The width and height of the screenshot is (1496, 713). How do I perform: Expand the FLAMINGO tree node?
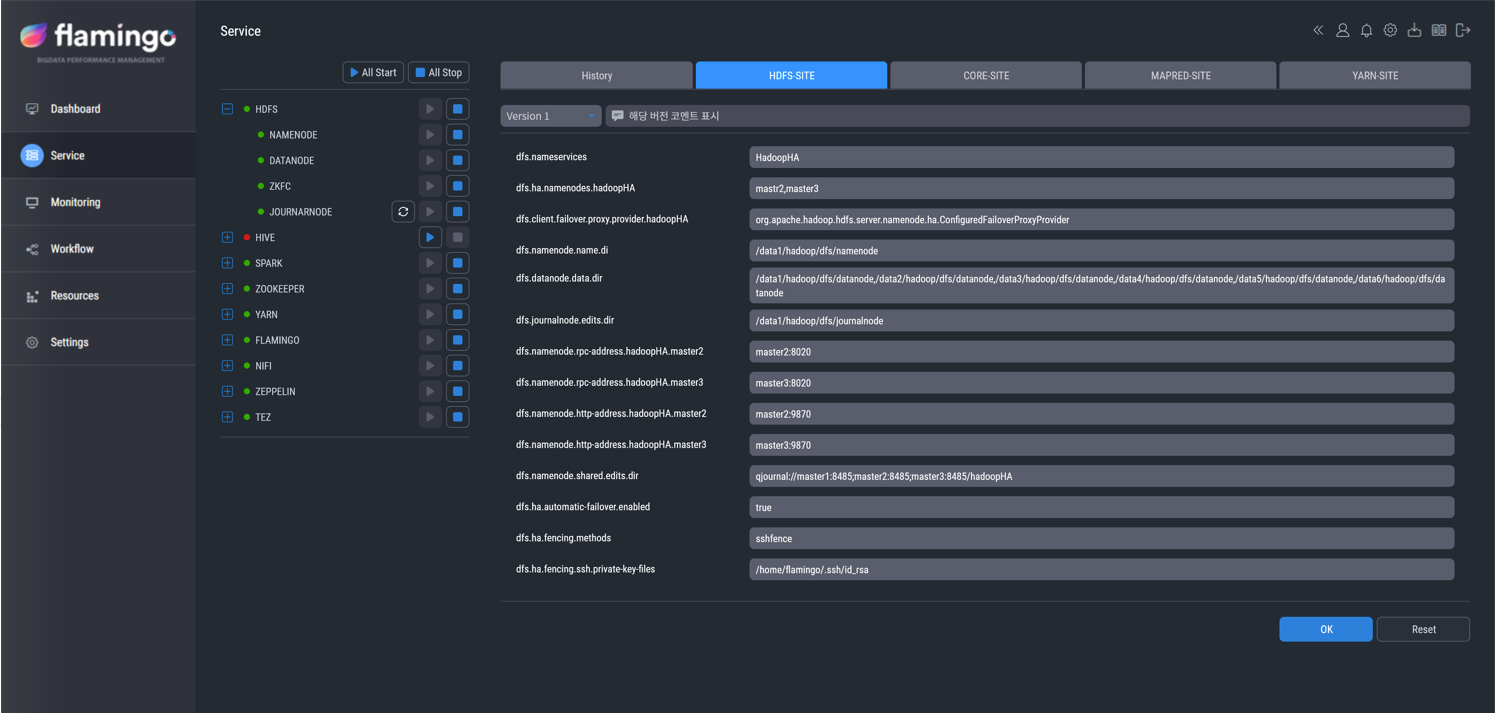click(x=227, y=340)
